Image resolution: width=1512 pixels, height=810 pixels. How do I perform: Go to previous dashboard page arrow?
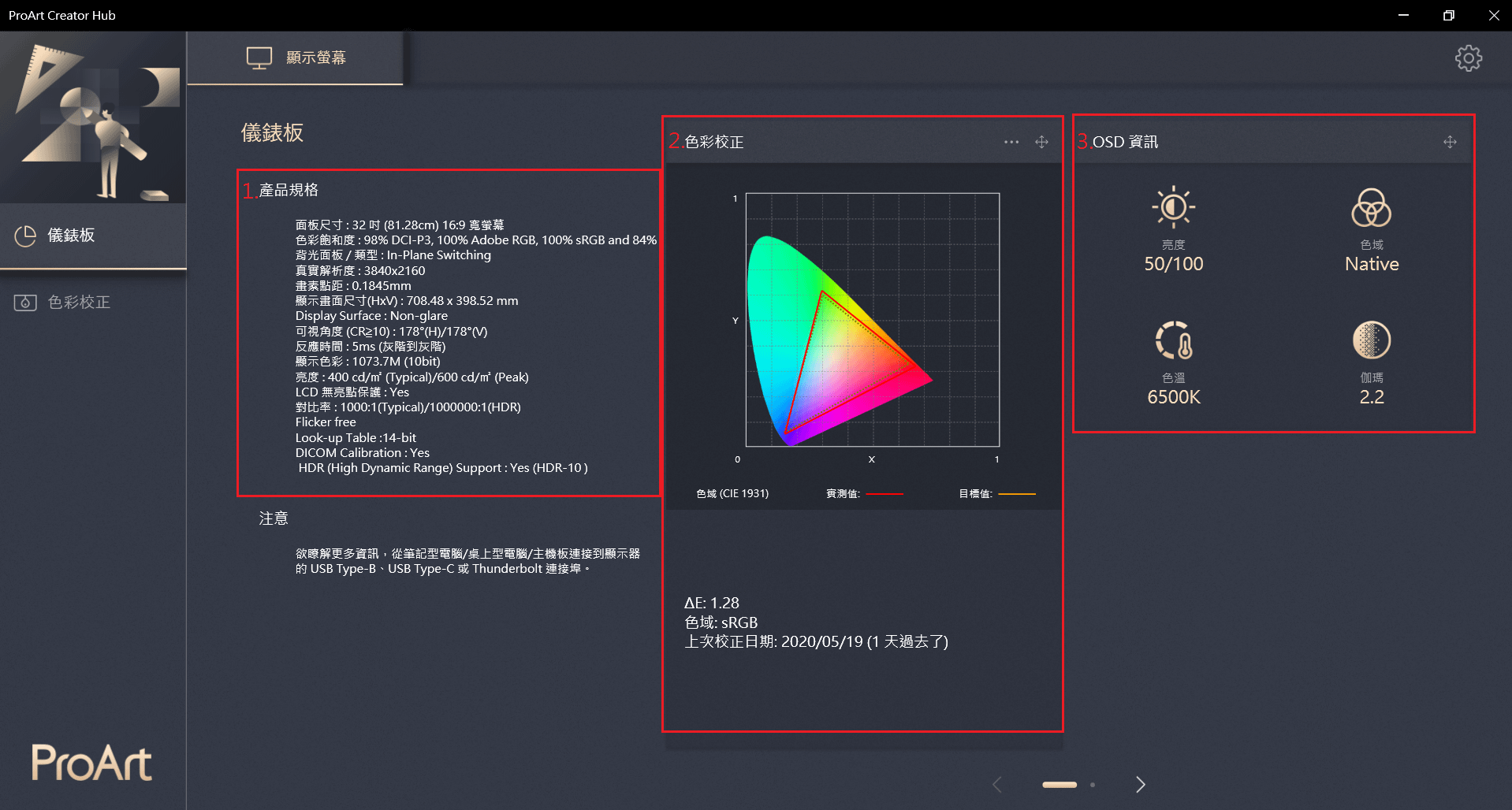click(997, 784)
